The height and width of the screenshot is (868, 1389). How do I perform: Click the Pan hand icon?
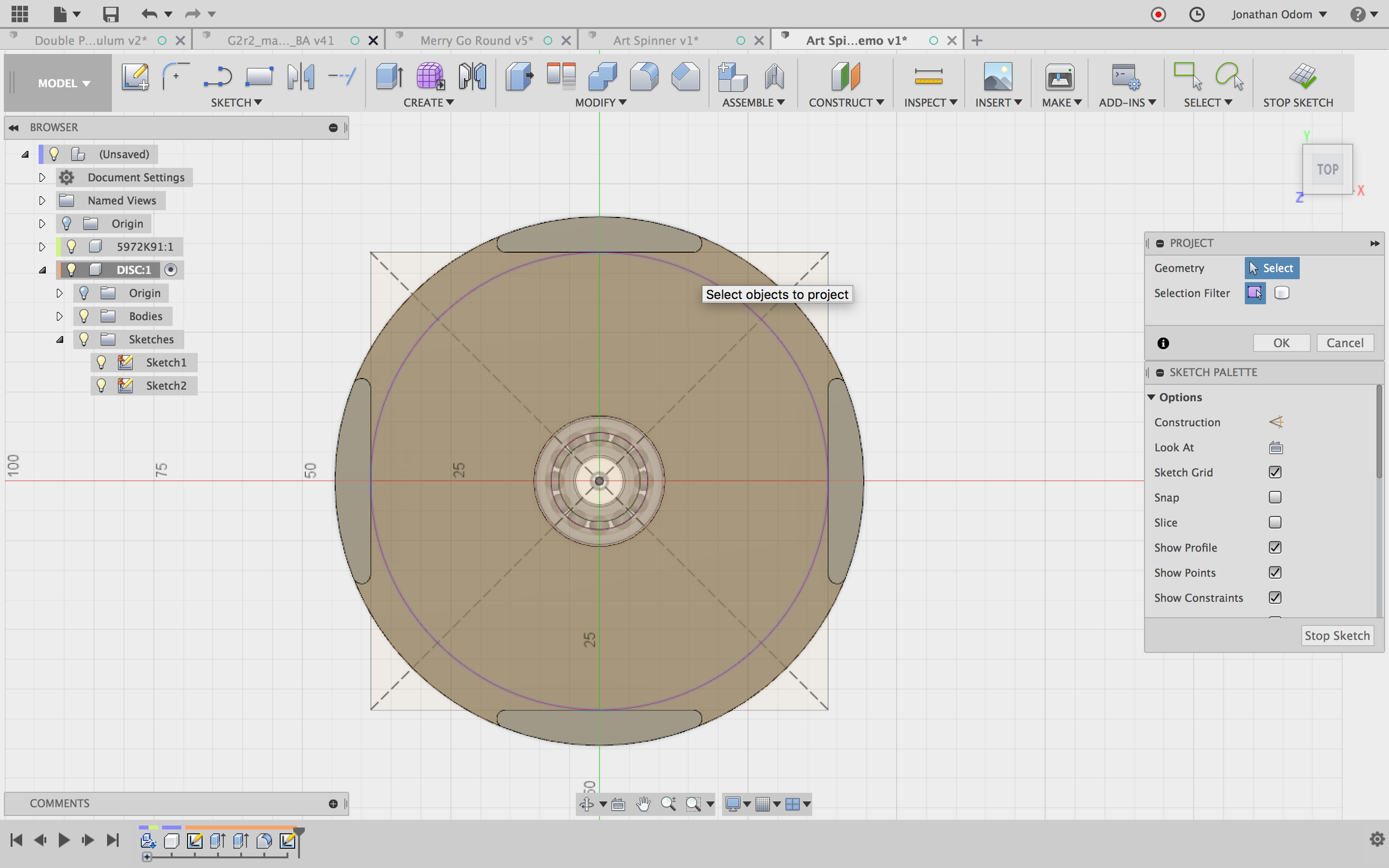click(643, 804)
